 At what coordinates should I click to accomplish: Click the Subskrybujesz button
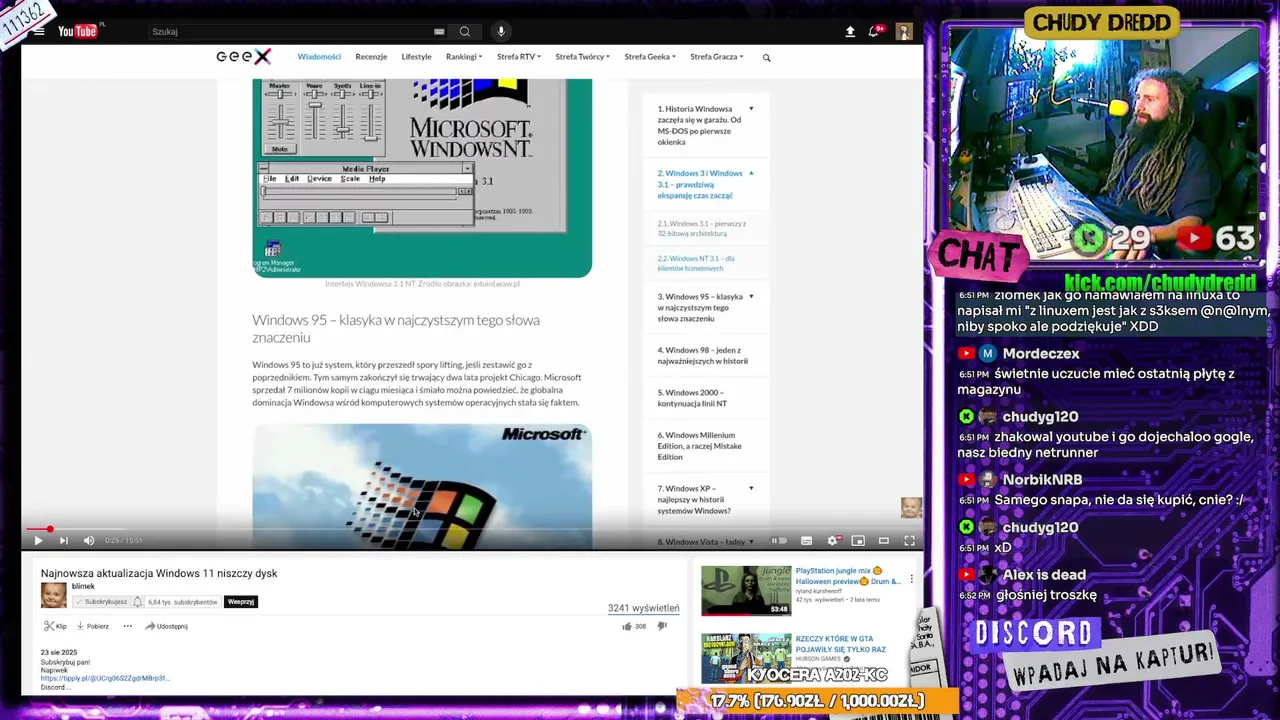coord(100,602)
